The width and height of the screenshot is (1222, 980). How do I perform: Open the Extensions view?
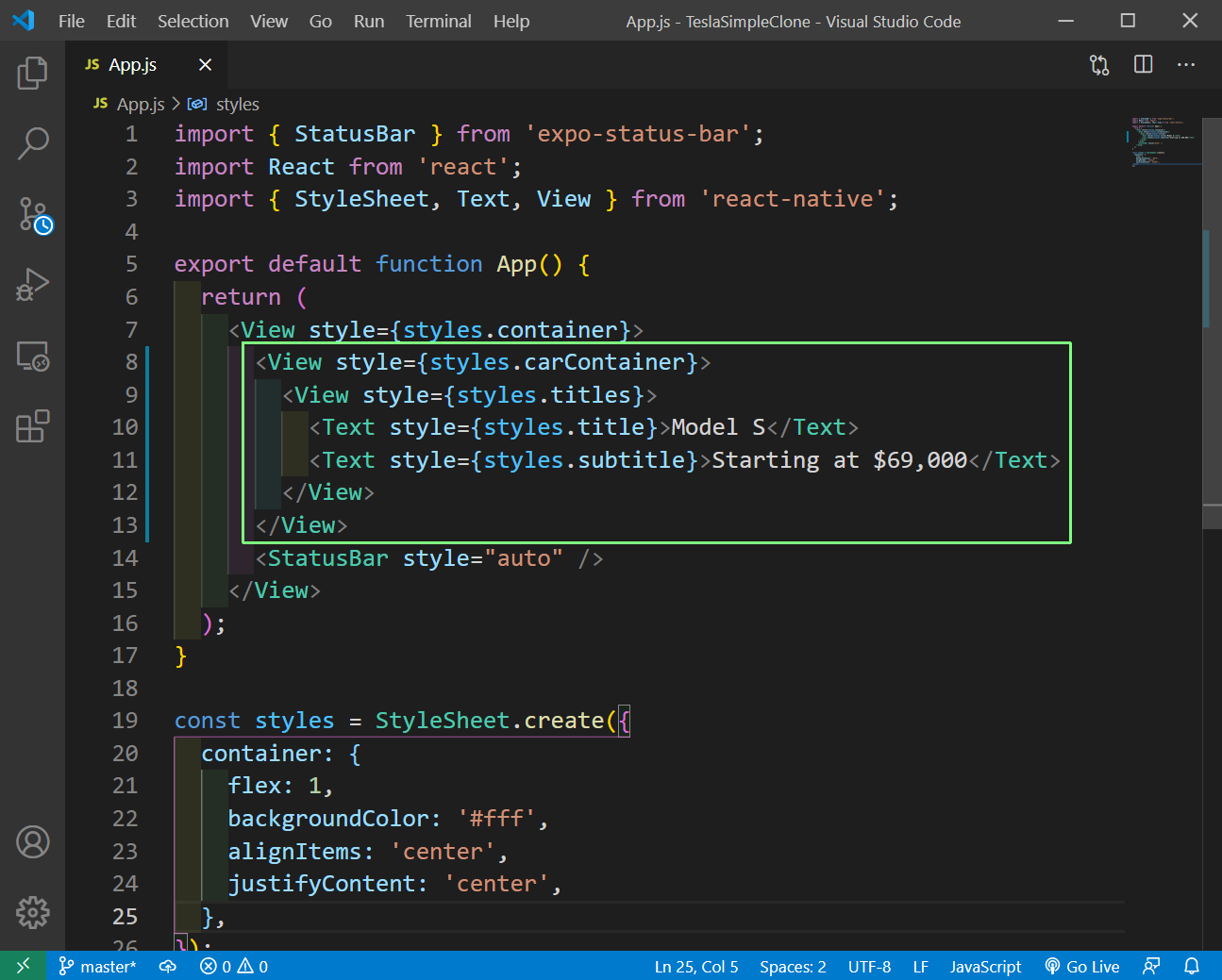point(32,426)
